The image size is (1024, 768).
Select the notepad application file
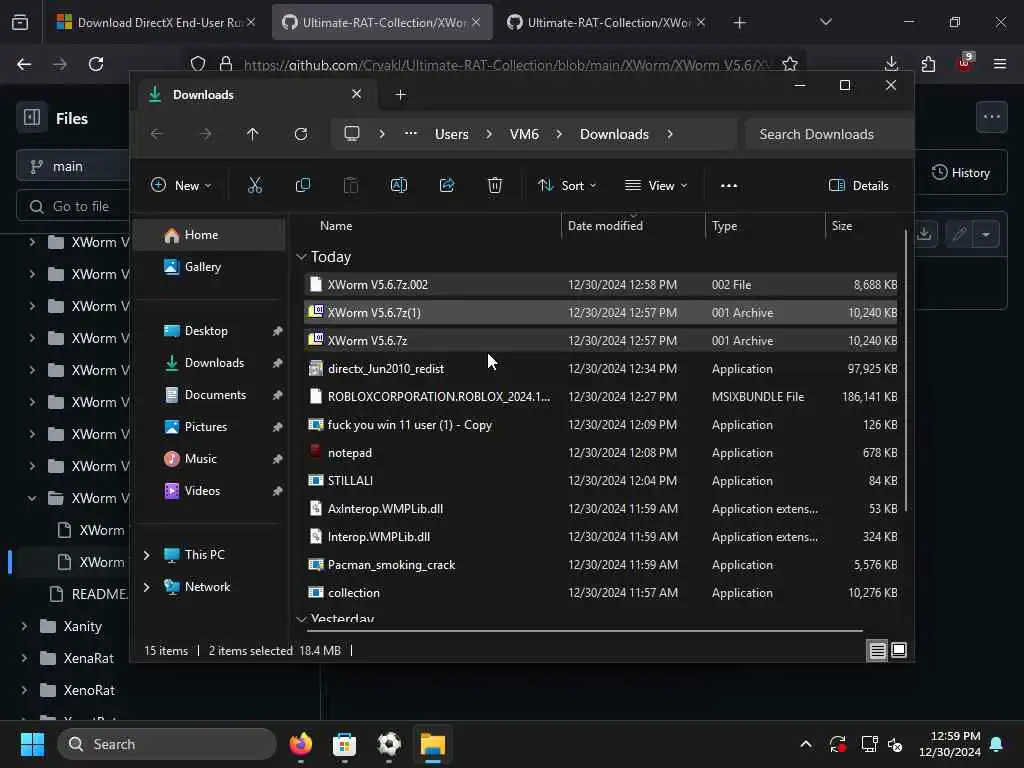pos(601,453)
